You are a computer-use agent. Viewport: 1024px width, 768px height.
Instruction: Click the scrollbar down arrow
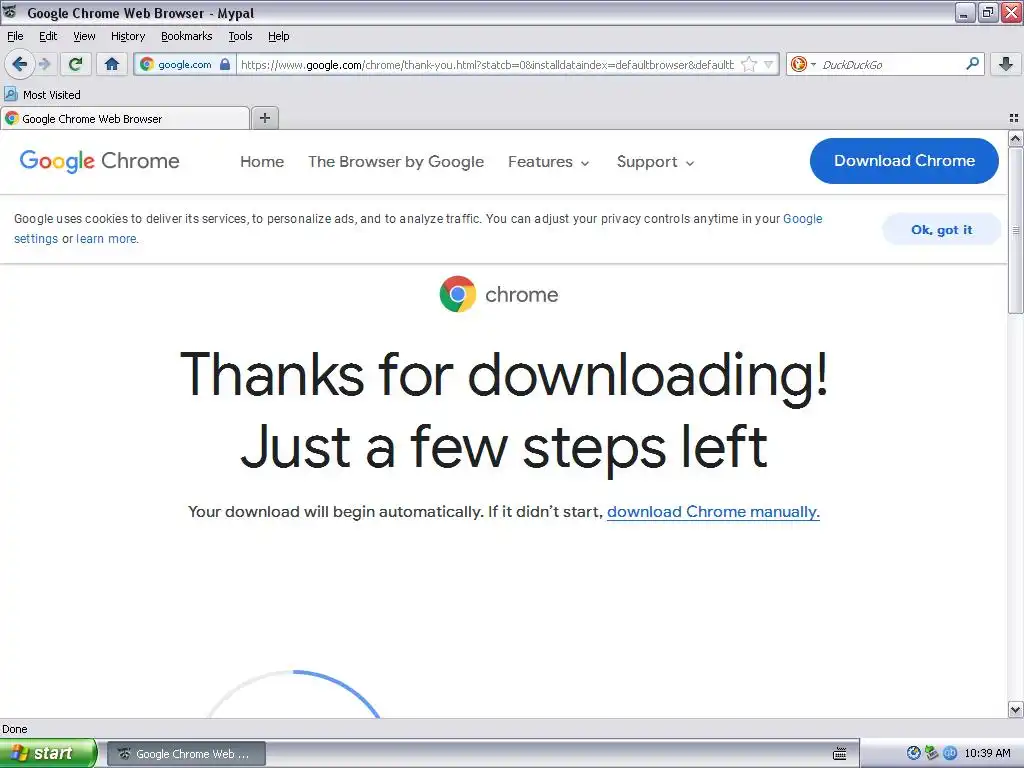pos(1016,709)
